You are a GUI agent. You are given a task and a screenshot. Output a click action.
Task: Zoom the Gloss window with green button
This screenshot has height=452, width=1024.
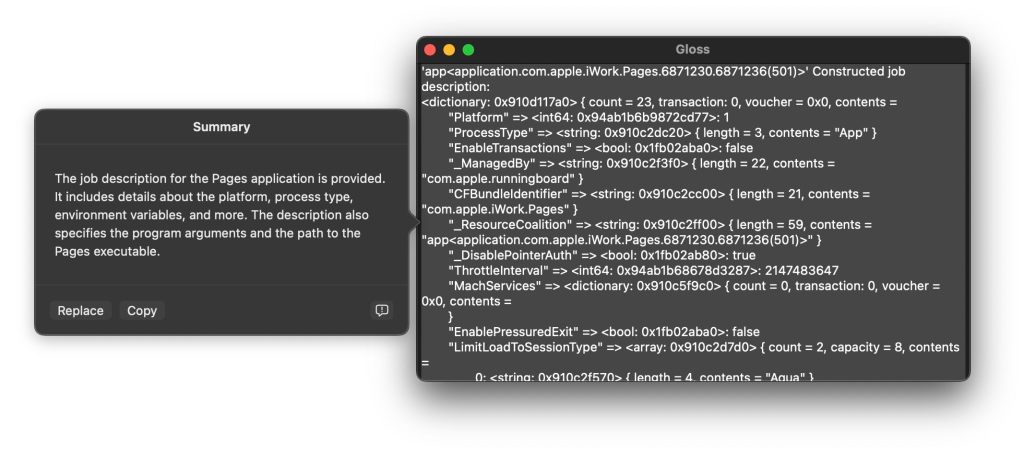468,50
